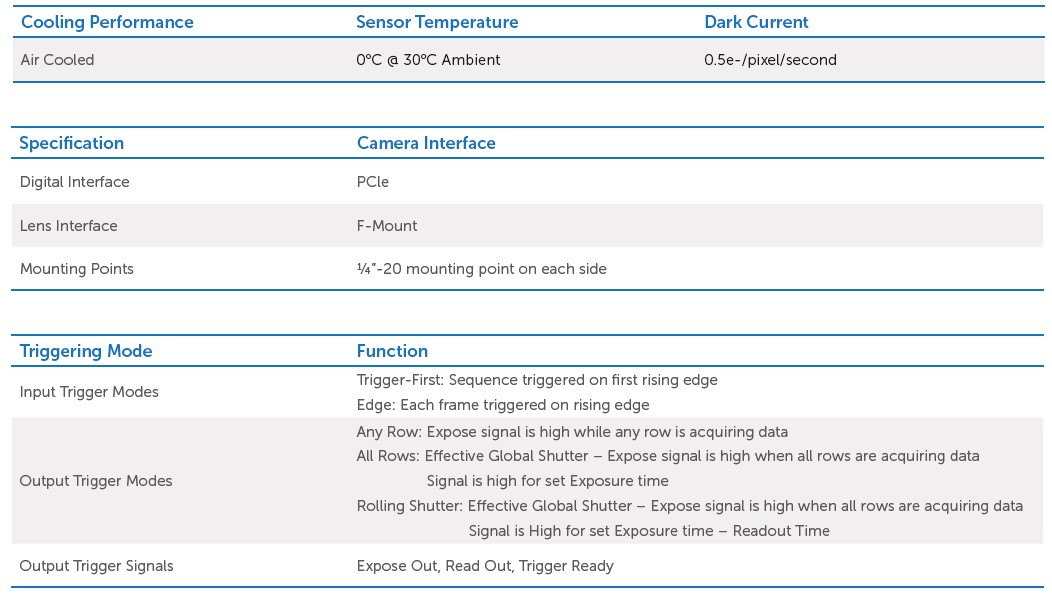The height and width of the screenshot is (597, 1052).
Task: Click the Cooling Performance column header
Action: (x=107, y=22)
